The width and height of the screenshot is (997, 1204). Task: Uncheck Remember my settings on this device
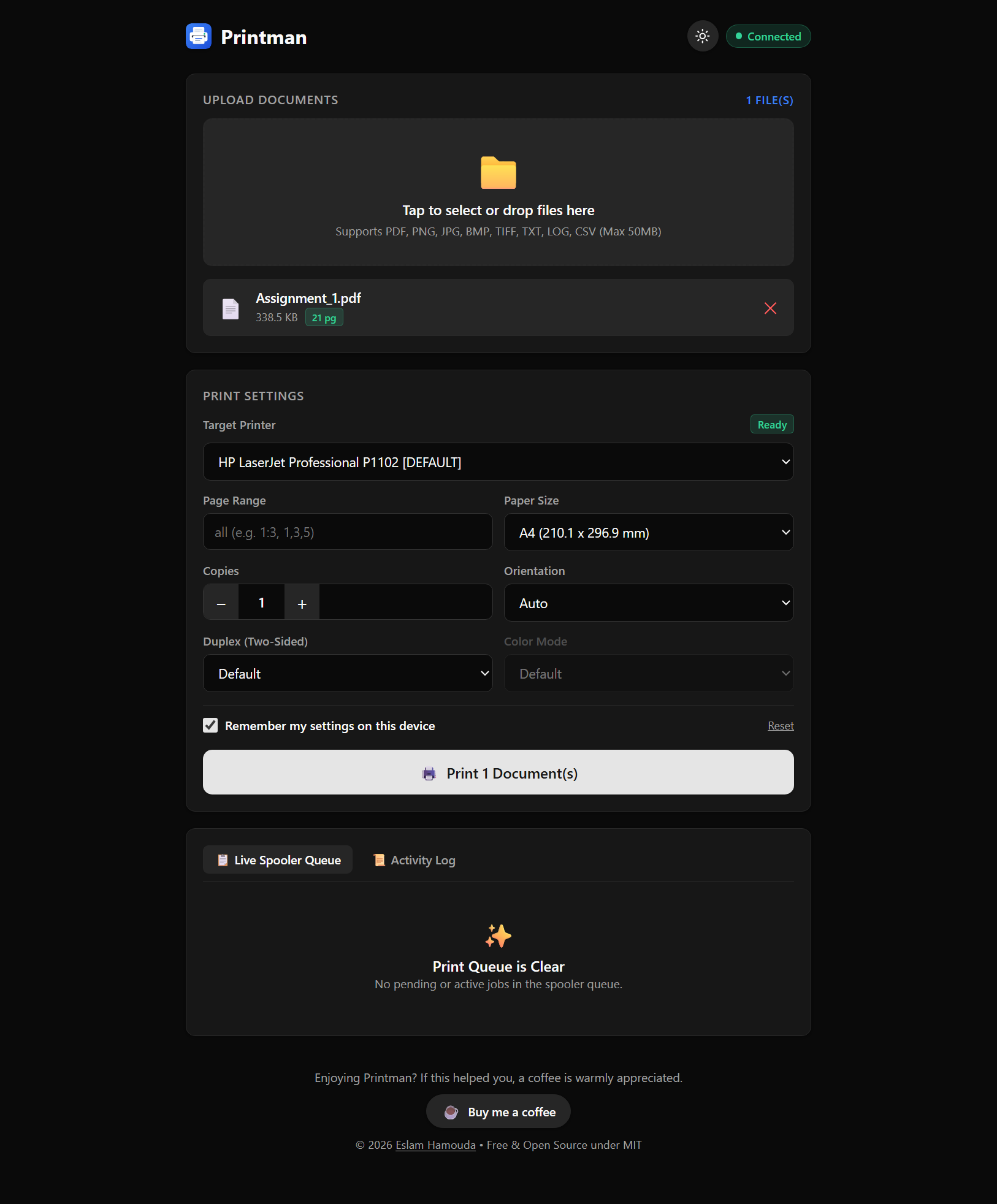click(x=210, y=725)
